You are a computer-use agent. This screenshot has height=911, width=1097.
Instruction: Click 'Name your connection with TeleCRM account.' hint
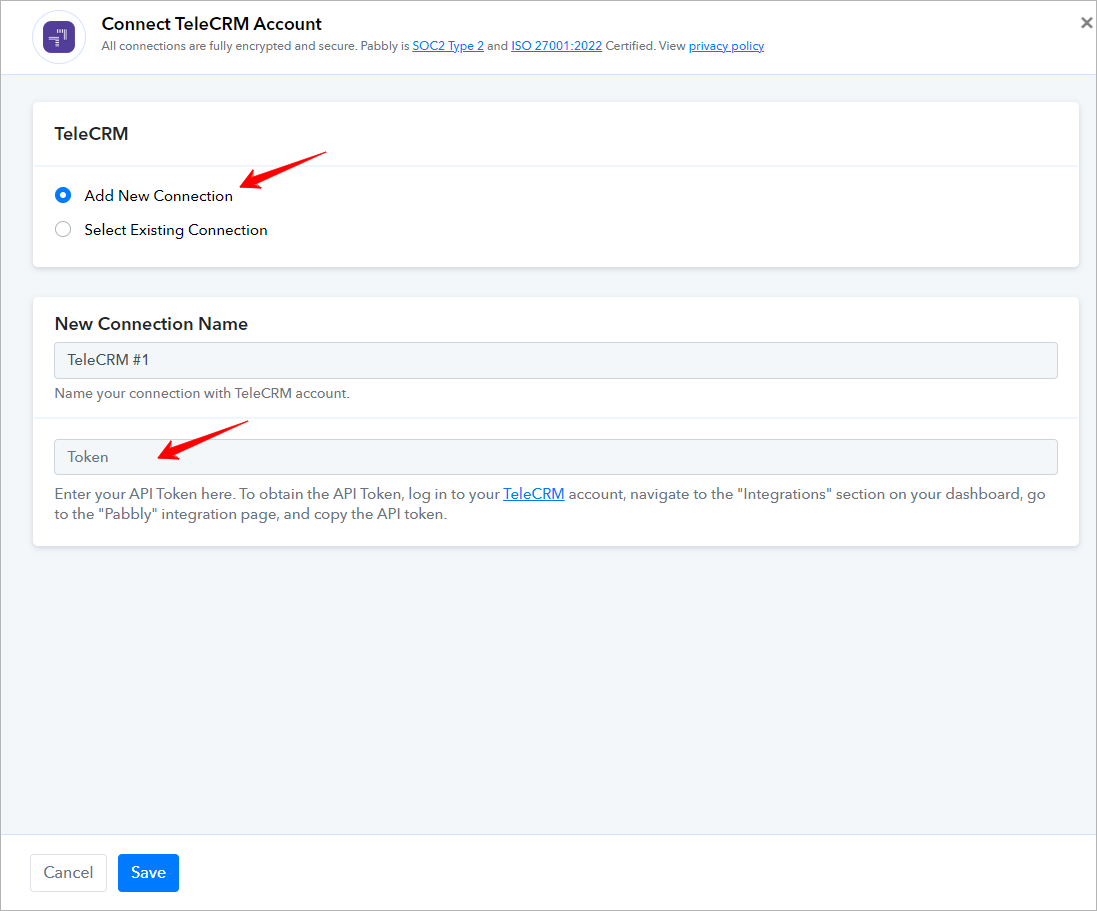(x=202, y=393)
